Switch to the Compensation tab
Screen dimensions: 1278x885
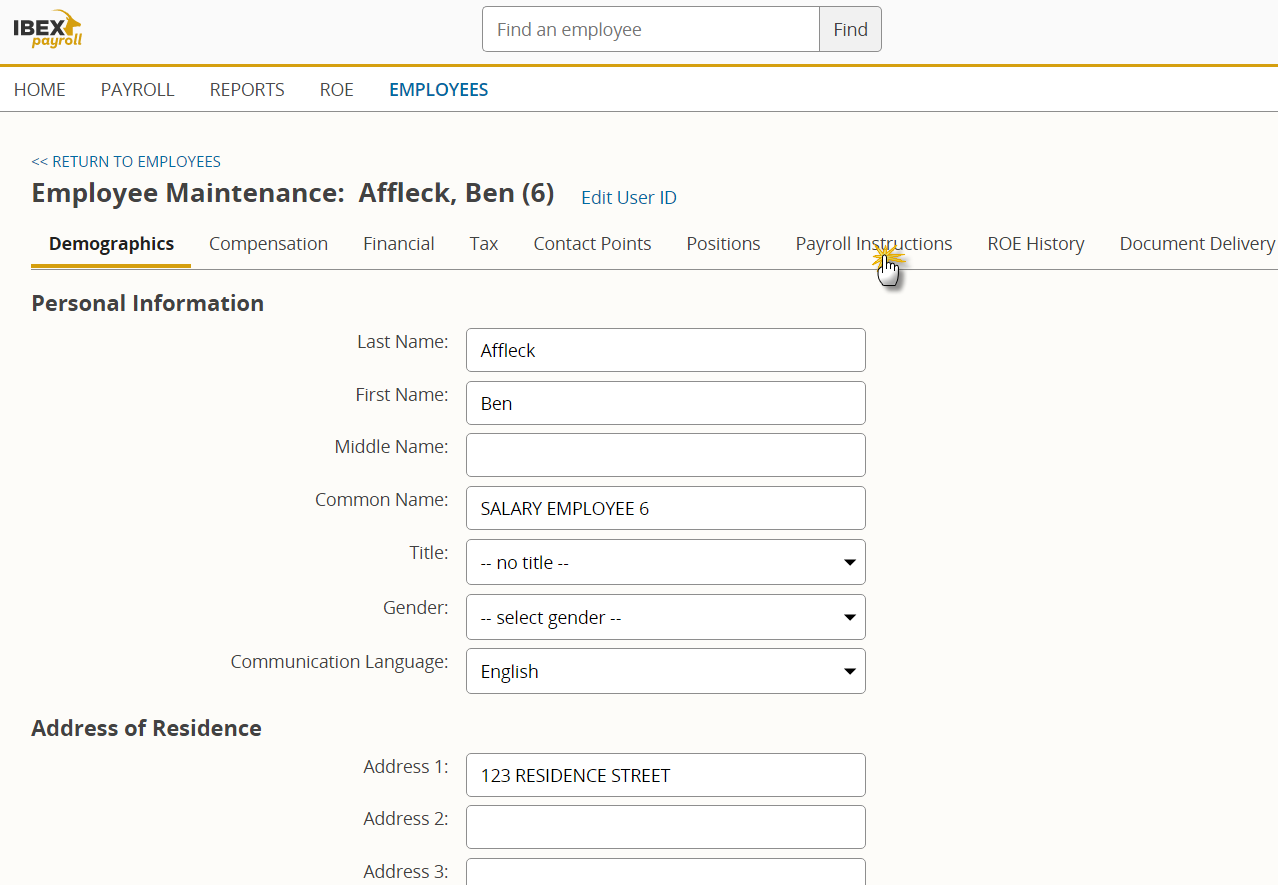pos(268,243)
